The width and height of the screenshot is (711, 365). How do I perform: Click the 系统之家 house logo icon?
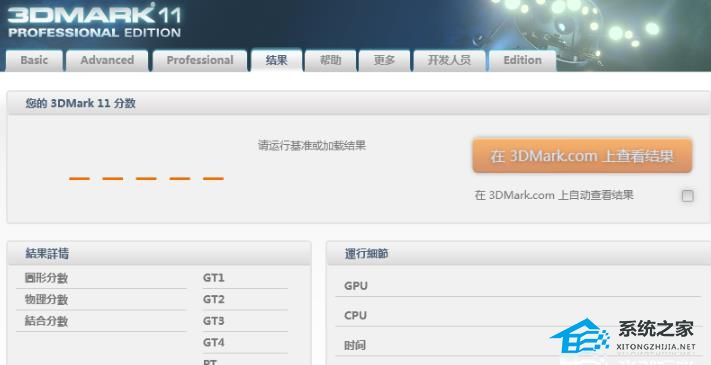coord(580,336)
